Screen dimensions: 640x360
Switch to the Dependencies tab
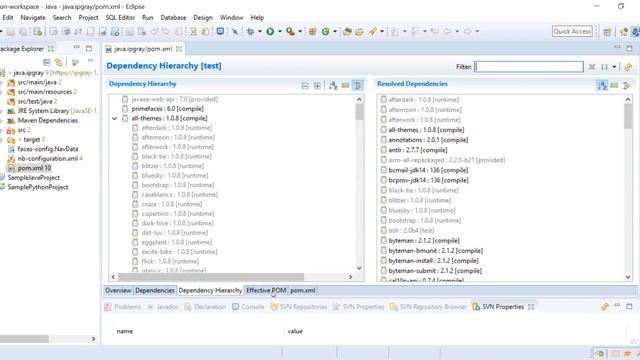[155, 291]
